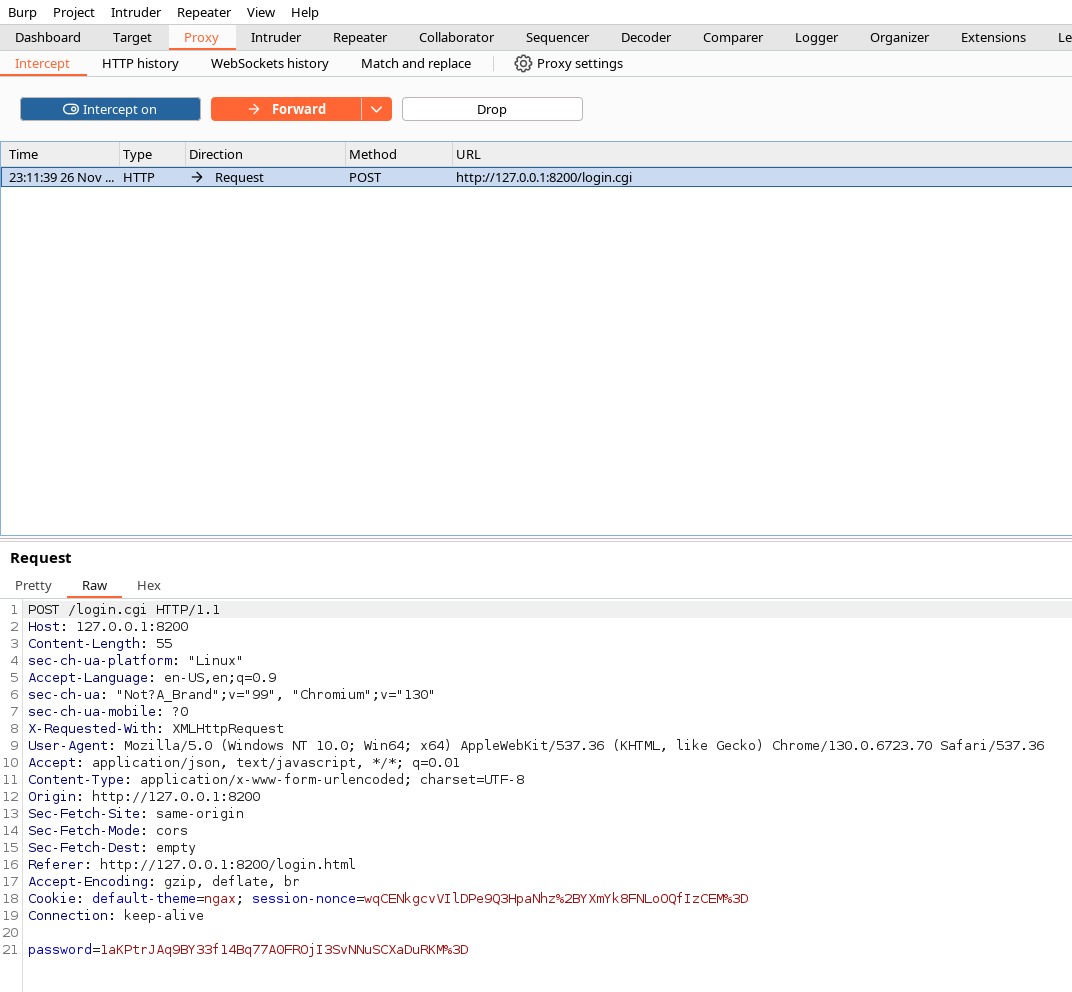
Task: Go to the Repeater tool tab
Action: (x=360, y=38)
